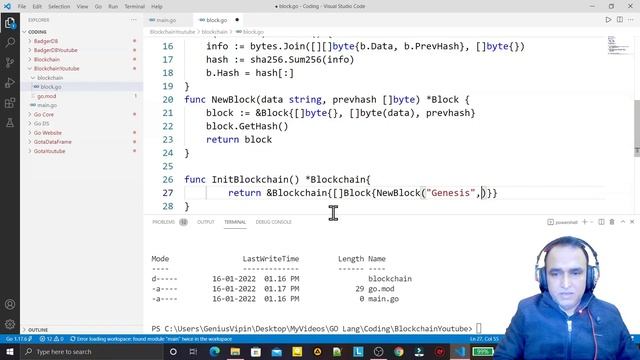Open the View menu
Screen dimensions: 640x360
click(x=82, y=7)
